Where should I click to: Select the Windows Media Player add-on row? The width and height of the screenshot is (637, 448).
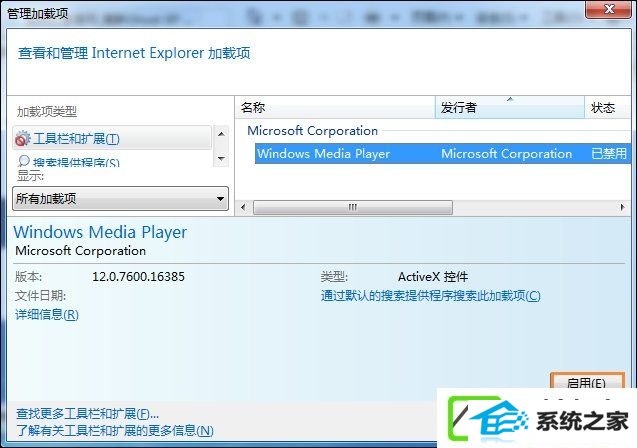coord(443,154)
